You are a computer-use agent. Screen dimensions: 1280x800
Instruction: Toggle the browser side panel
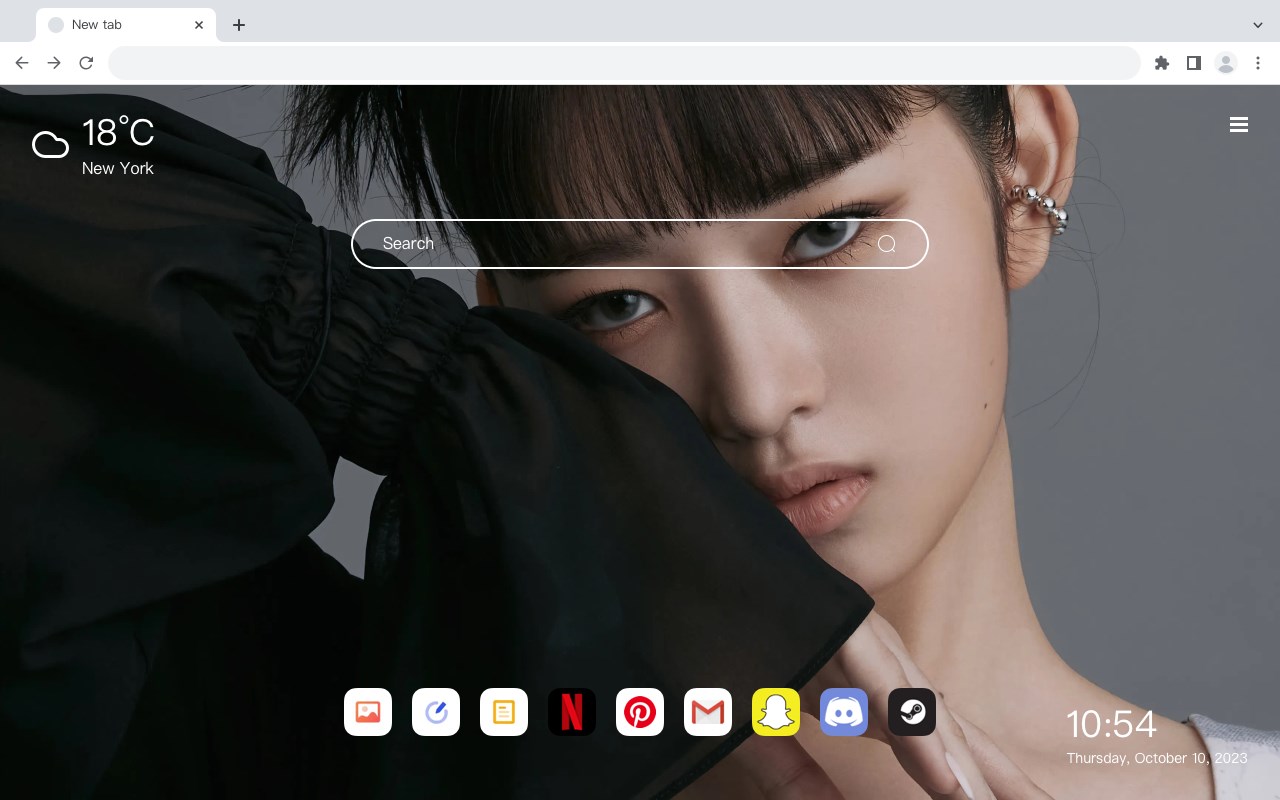pos(1193,63)
